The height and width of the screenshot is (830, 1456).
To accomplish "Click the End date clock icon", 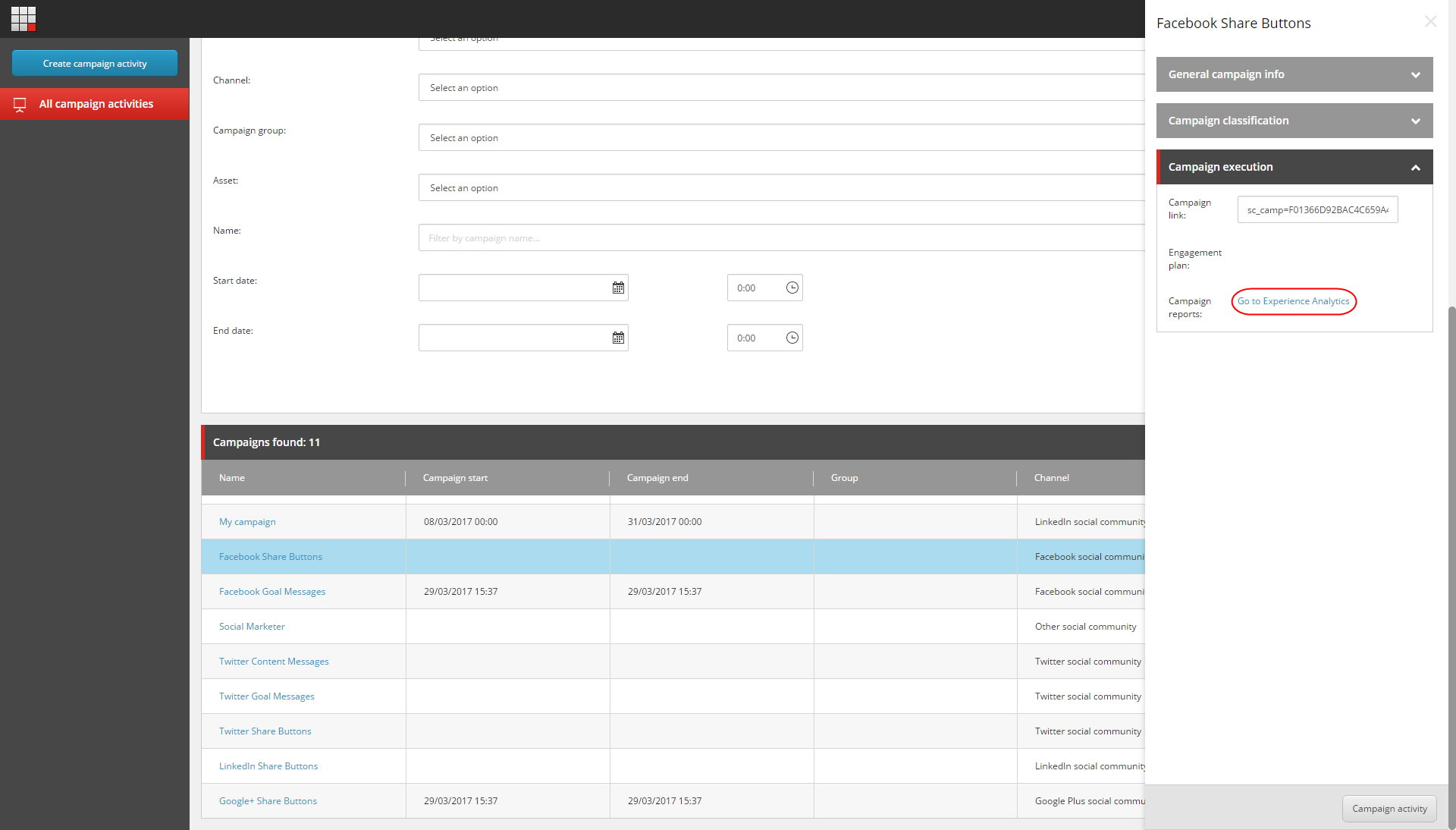I will 792,338.
